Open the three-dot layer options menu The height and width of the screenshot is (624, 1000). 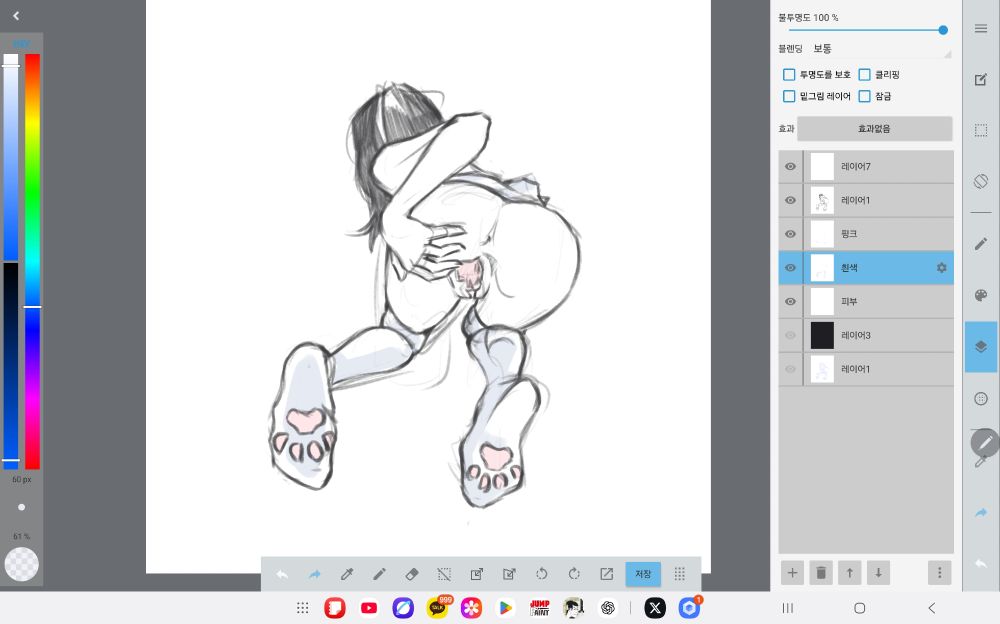(x=939, y=573)
